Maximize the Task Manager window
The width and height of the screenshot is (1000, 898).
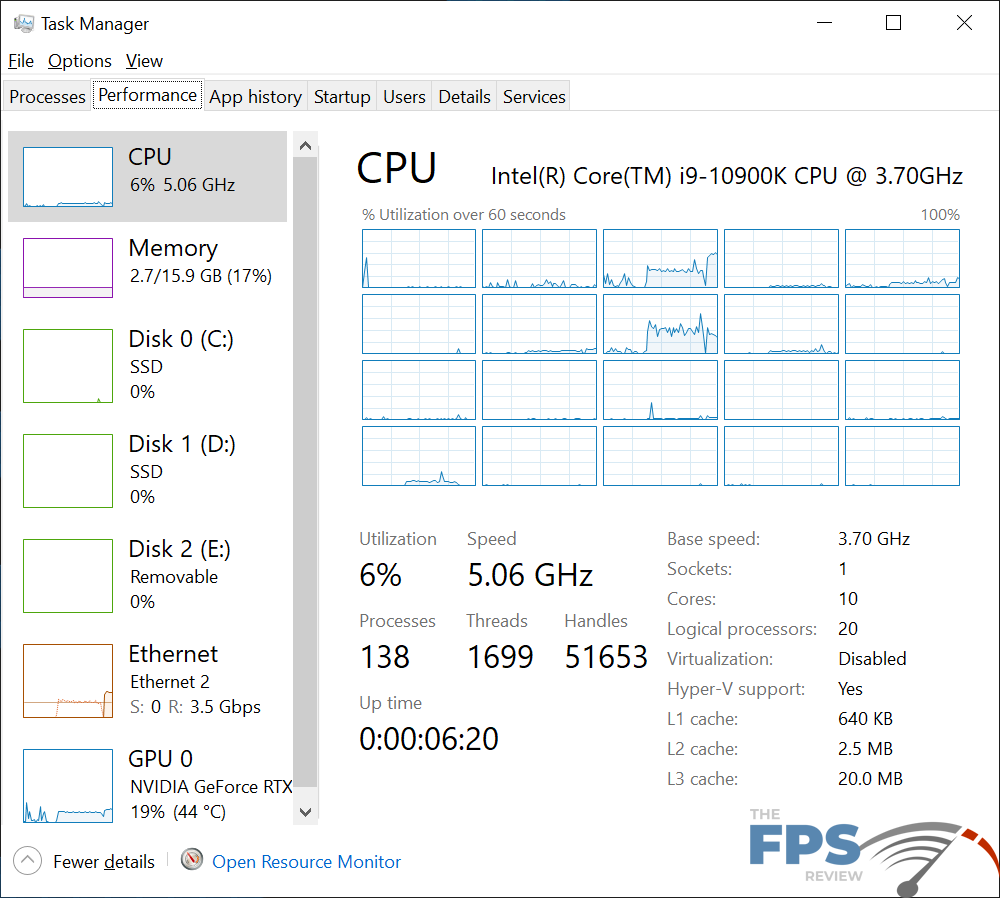pos(893,23)
